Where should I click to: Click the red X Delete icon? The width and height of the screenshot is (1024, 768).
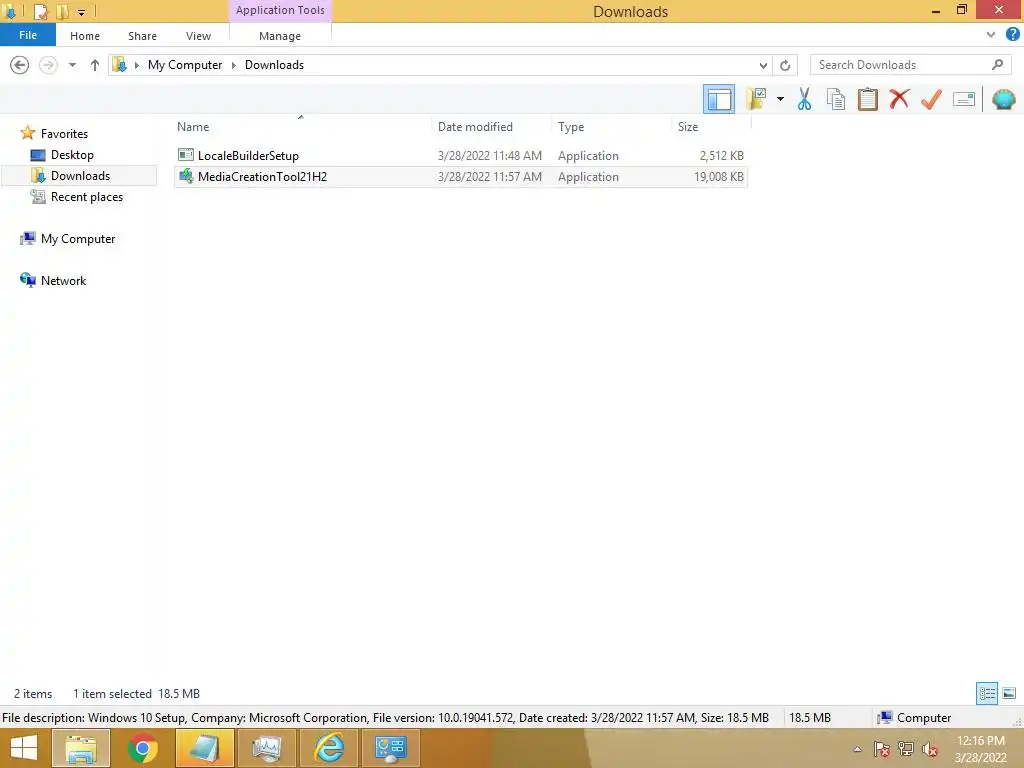[x=899, y=99]
